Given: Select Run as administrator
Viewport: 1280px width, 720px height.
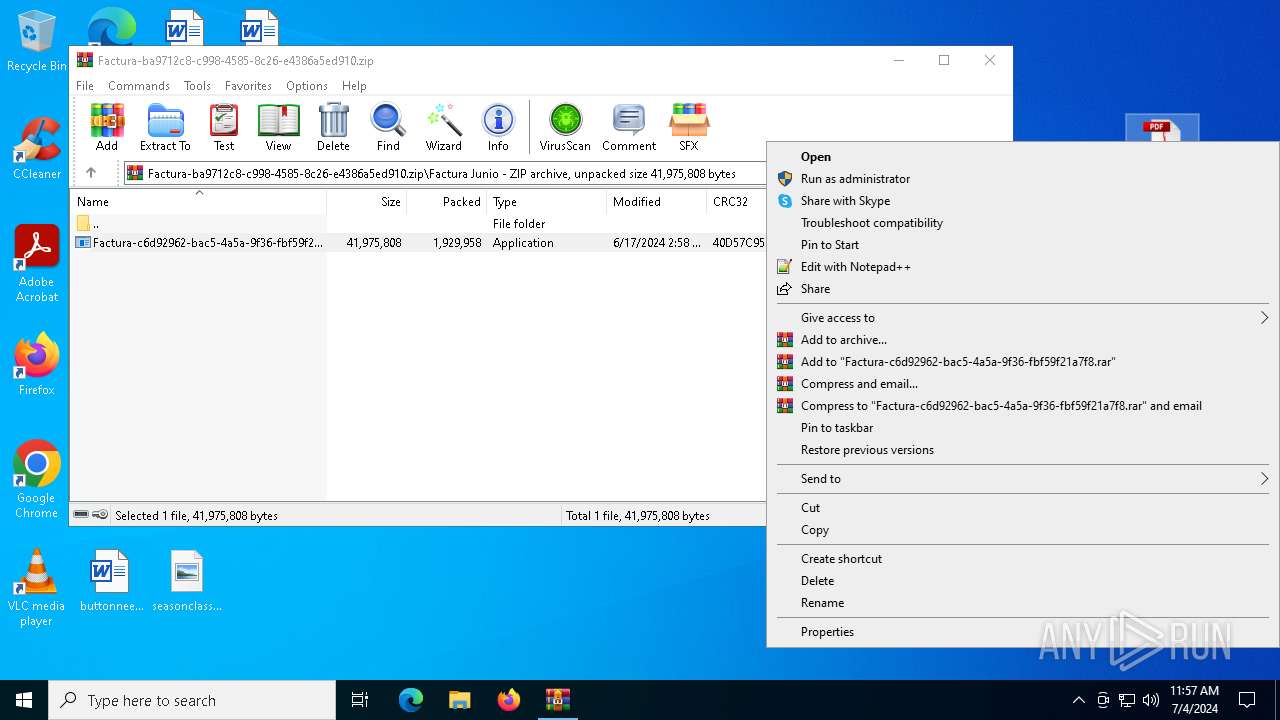Looking at the screenshot, I should [1023, 179].
